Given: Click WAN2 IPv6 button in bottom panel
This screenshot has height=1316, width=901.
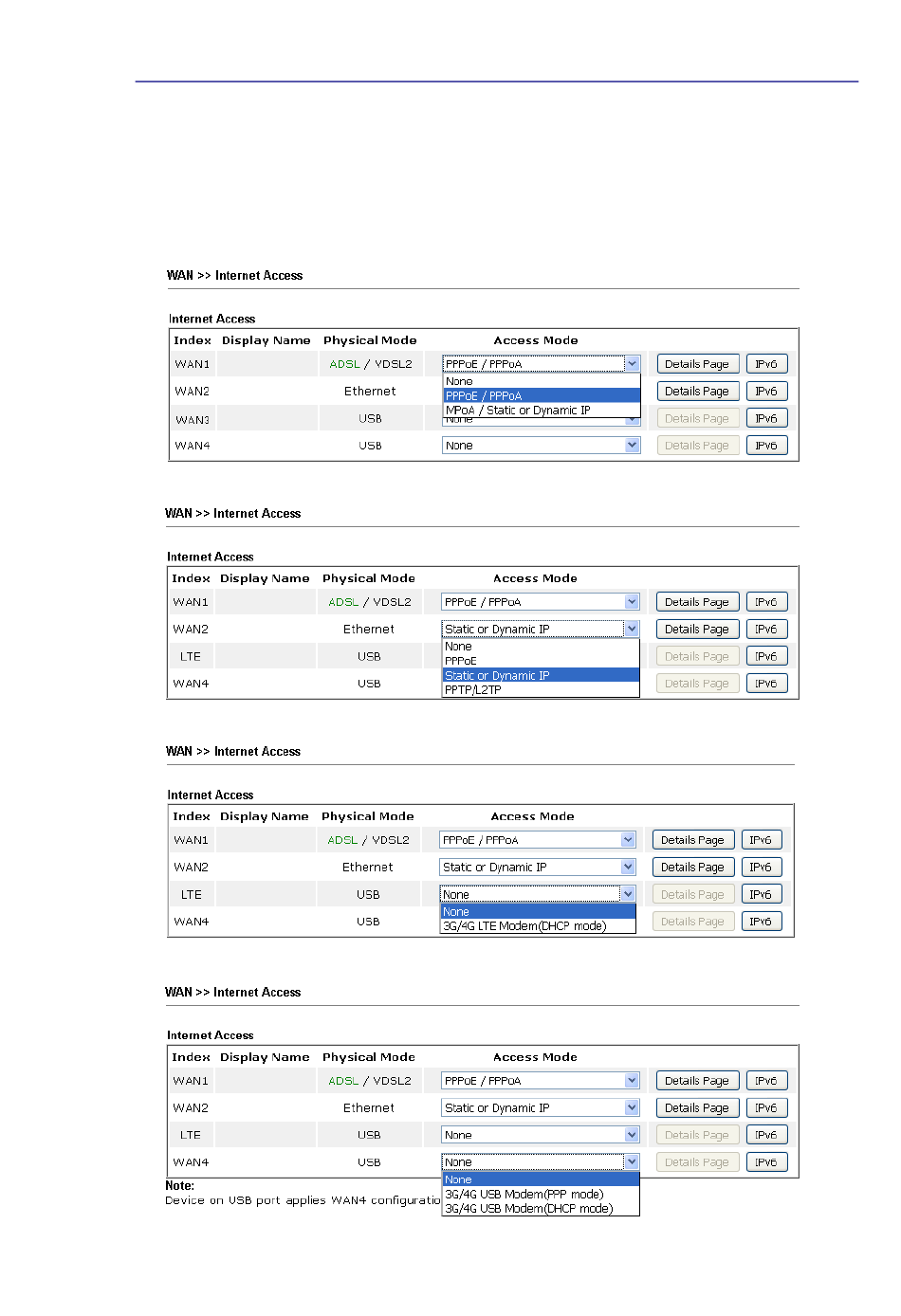Looking at the screenshot, I should coord(766,1107).
